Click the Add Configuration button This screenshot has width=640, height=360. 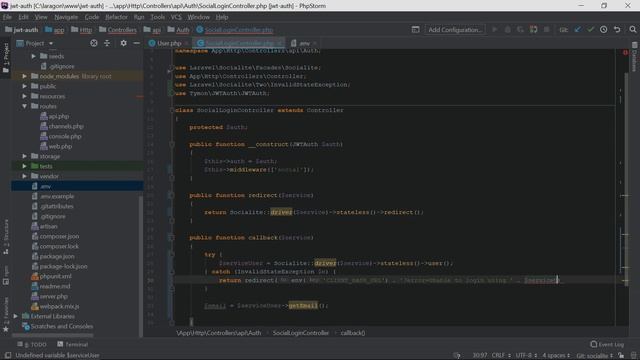point(455,30)
